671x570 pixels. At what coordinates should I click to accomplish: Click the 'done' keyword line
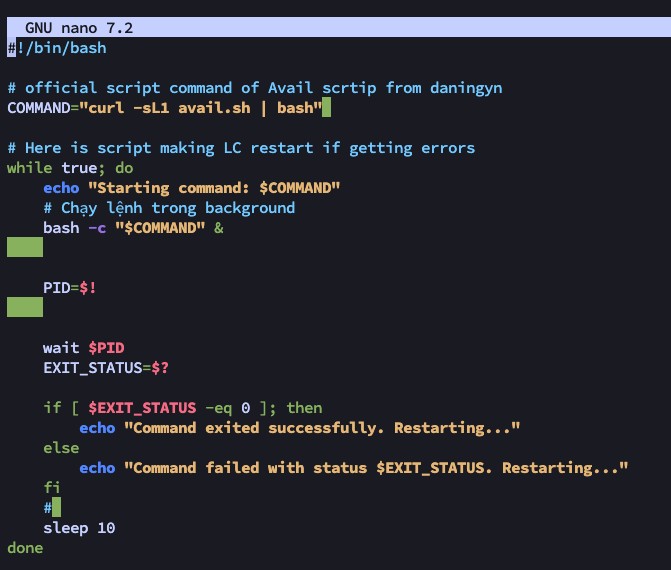click(x=25, y=548)
